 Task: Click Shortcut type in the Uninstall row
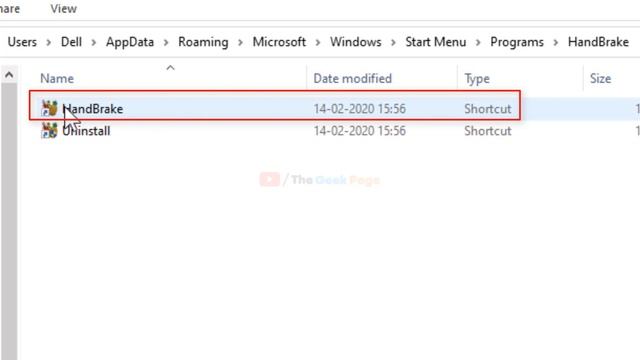click(x=488, y=131)
